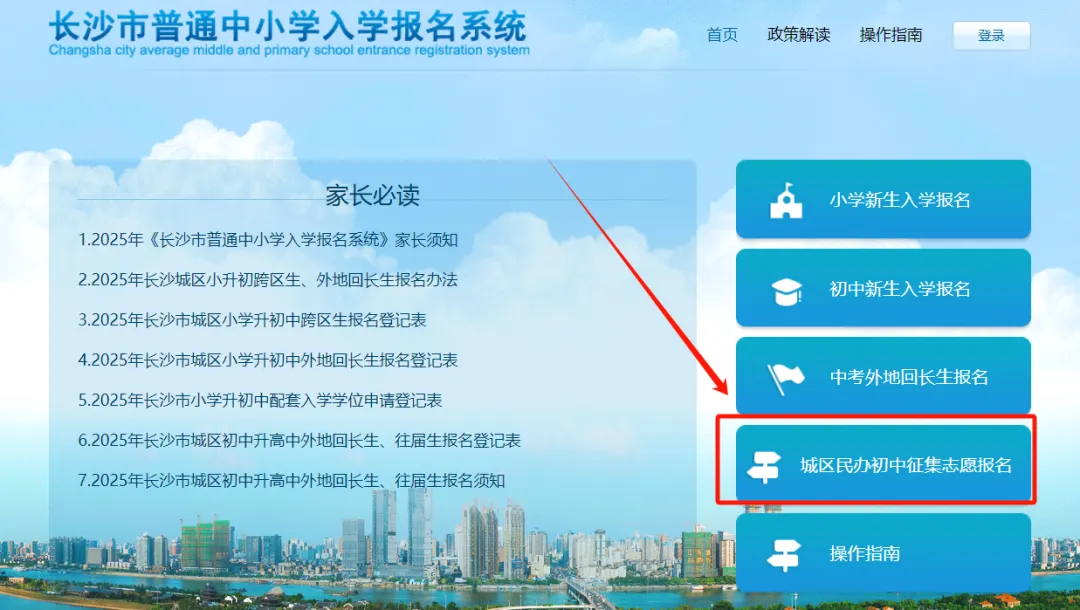
Task: Open 政策解读 in top navigation
Action: pos(798,35)
